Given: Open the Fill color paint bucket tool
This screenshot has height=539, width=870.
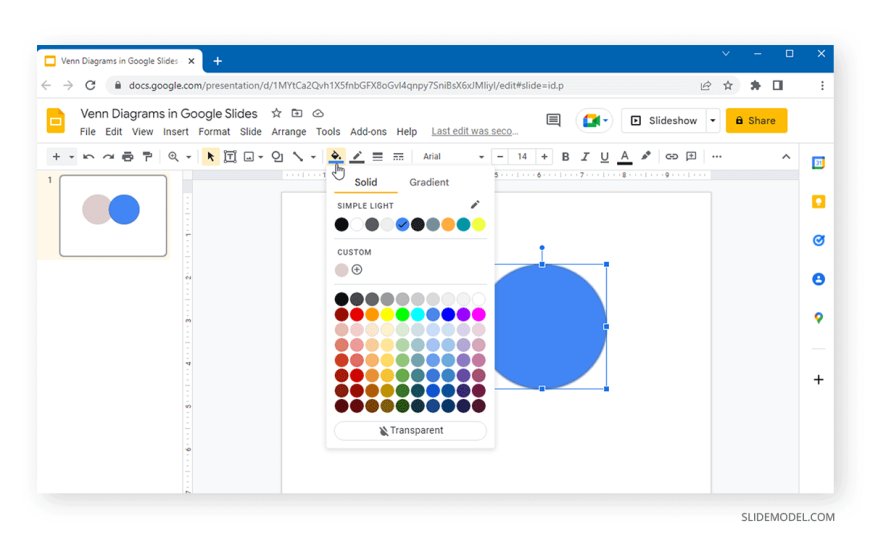Looking at the screenshot, I should [336, 157].
